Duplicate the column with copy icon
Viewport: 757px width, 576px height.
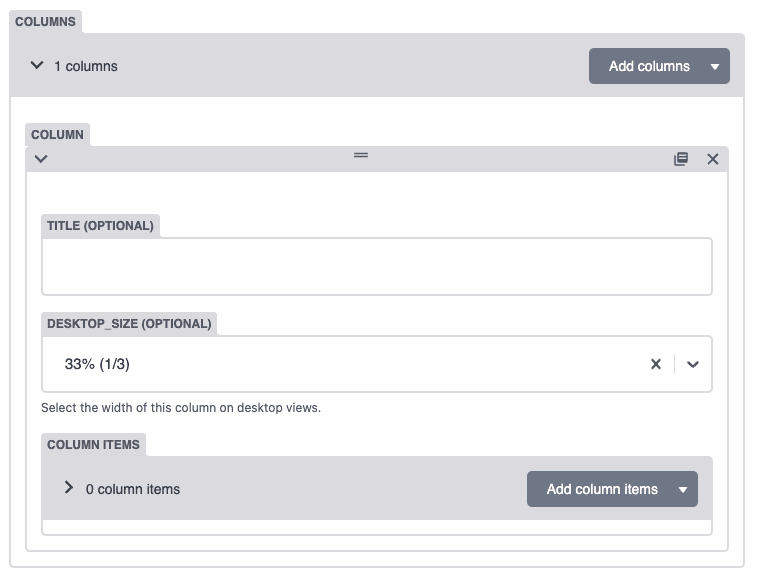[681, 159]
